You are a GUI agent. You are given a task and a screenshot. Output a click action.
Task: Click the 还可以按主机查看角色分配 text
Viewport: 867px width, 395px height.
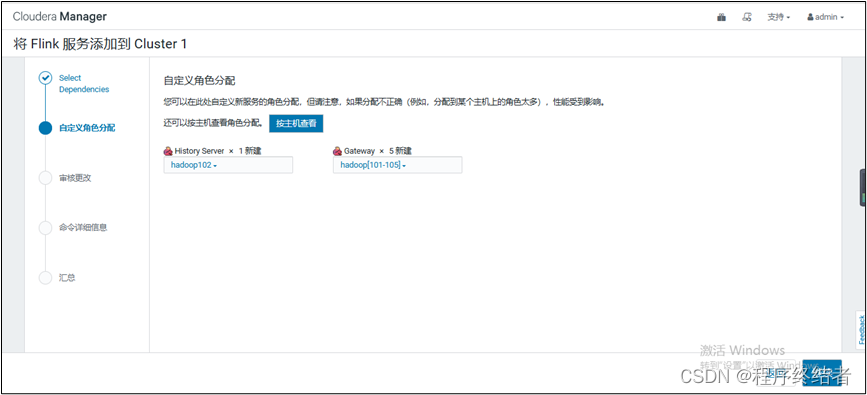213,123
